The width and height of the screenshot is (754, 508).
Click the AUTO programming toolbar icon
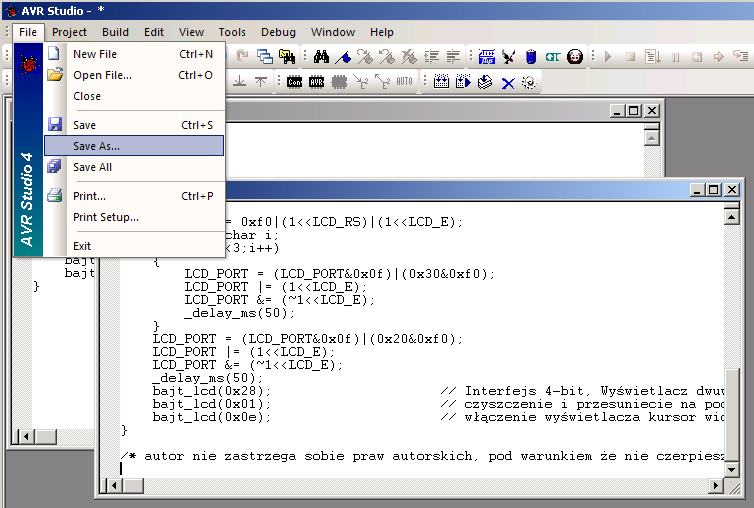[x=404, y=82]
